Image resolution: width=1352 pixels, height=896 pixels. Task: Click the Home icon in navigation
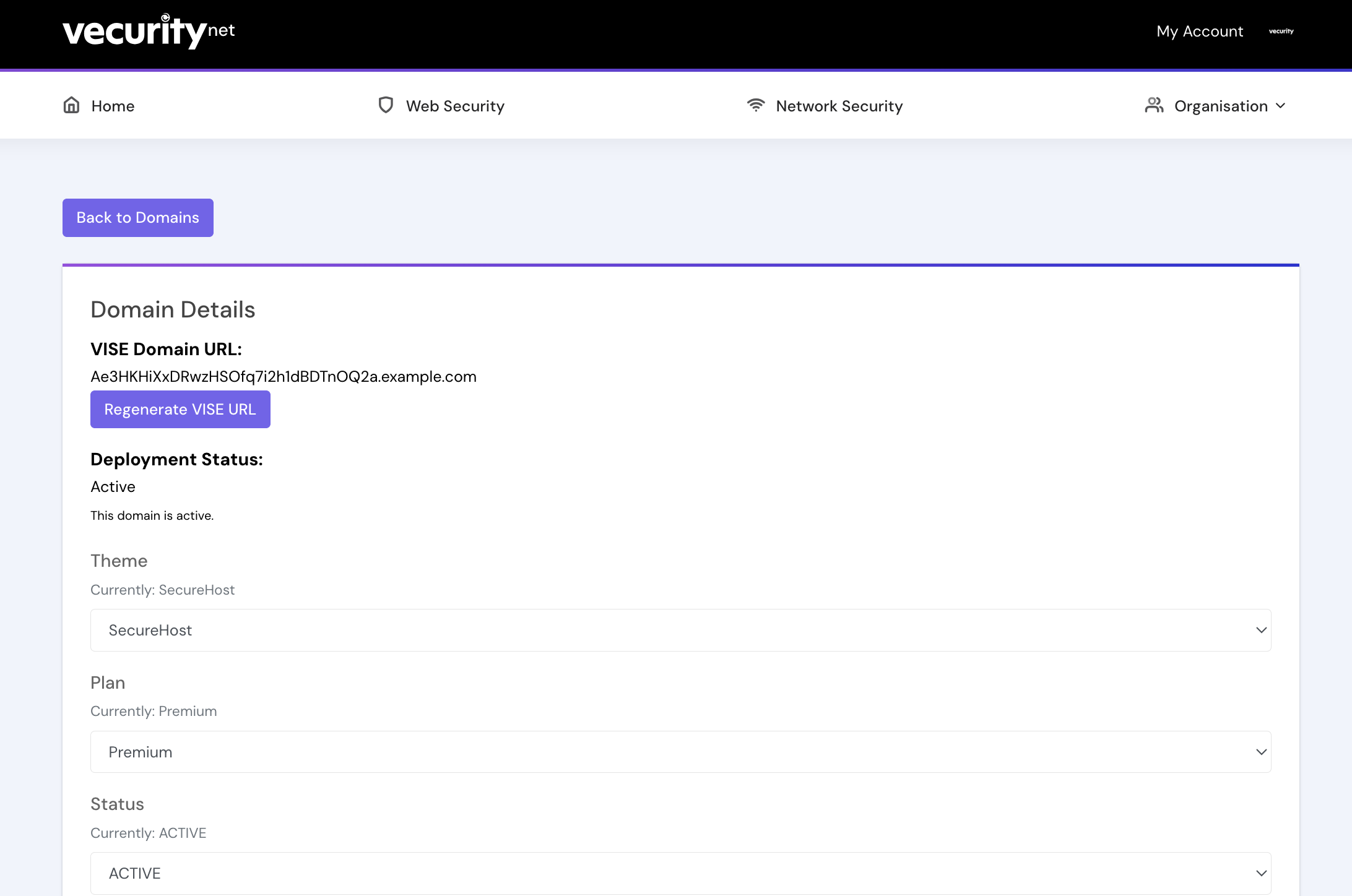pos(71,105)
